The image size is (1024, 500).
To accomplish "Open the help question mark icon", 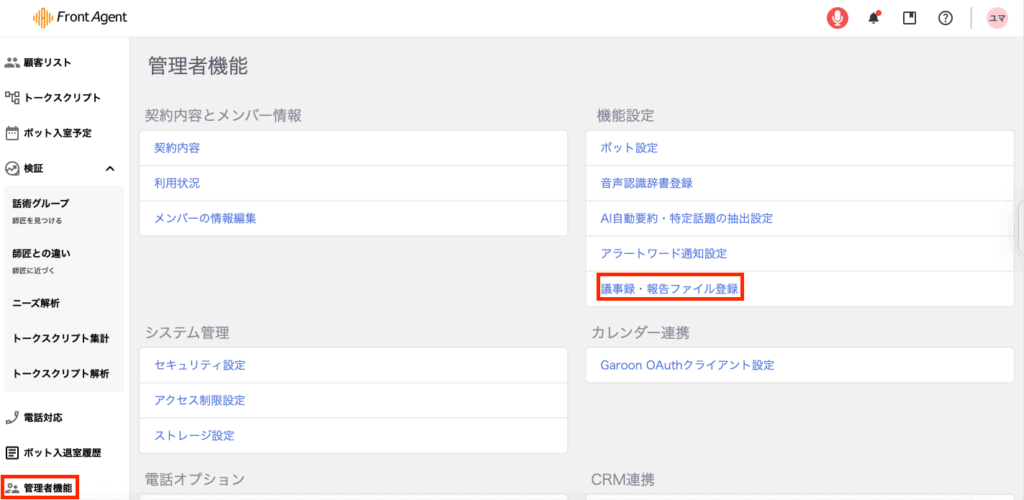I will (945, 18).
